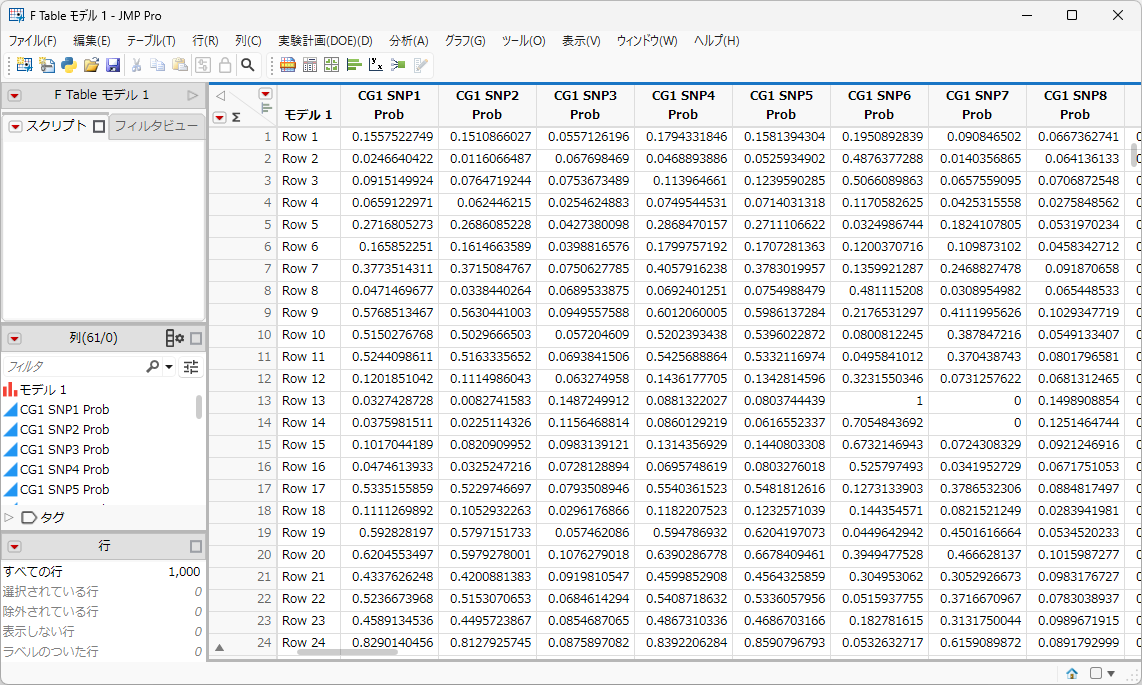Open the 分析(A) menu
1142x685 pixels.
pyautogui.click(x=409, y=41)
